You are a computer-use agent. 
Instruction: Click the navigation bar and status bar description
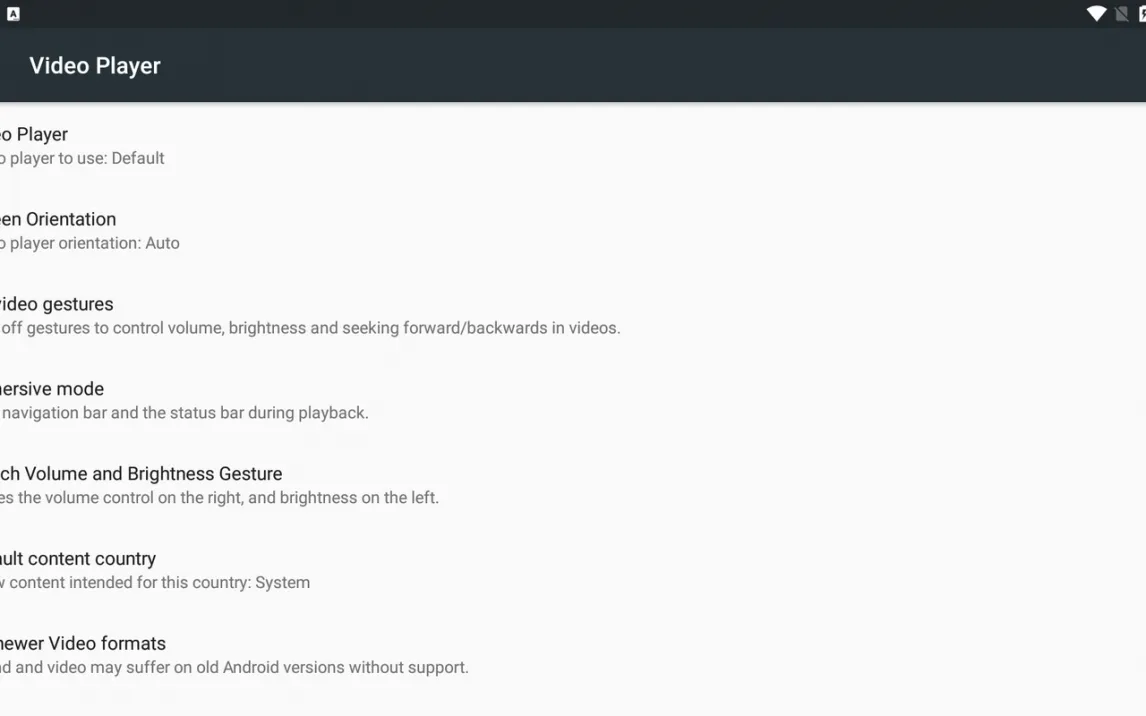(x=185, y=413)
